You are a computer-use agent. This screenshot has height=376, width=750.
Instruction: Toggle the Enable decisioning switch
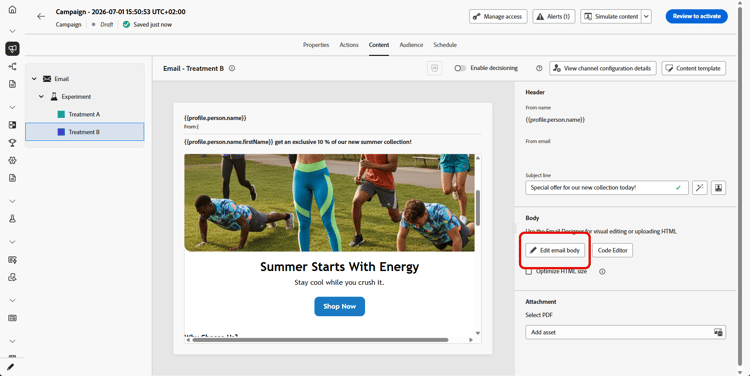pyautogui.click(x=460, y=68)
